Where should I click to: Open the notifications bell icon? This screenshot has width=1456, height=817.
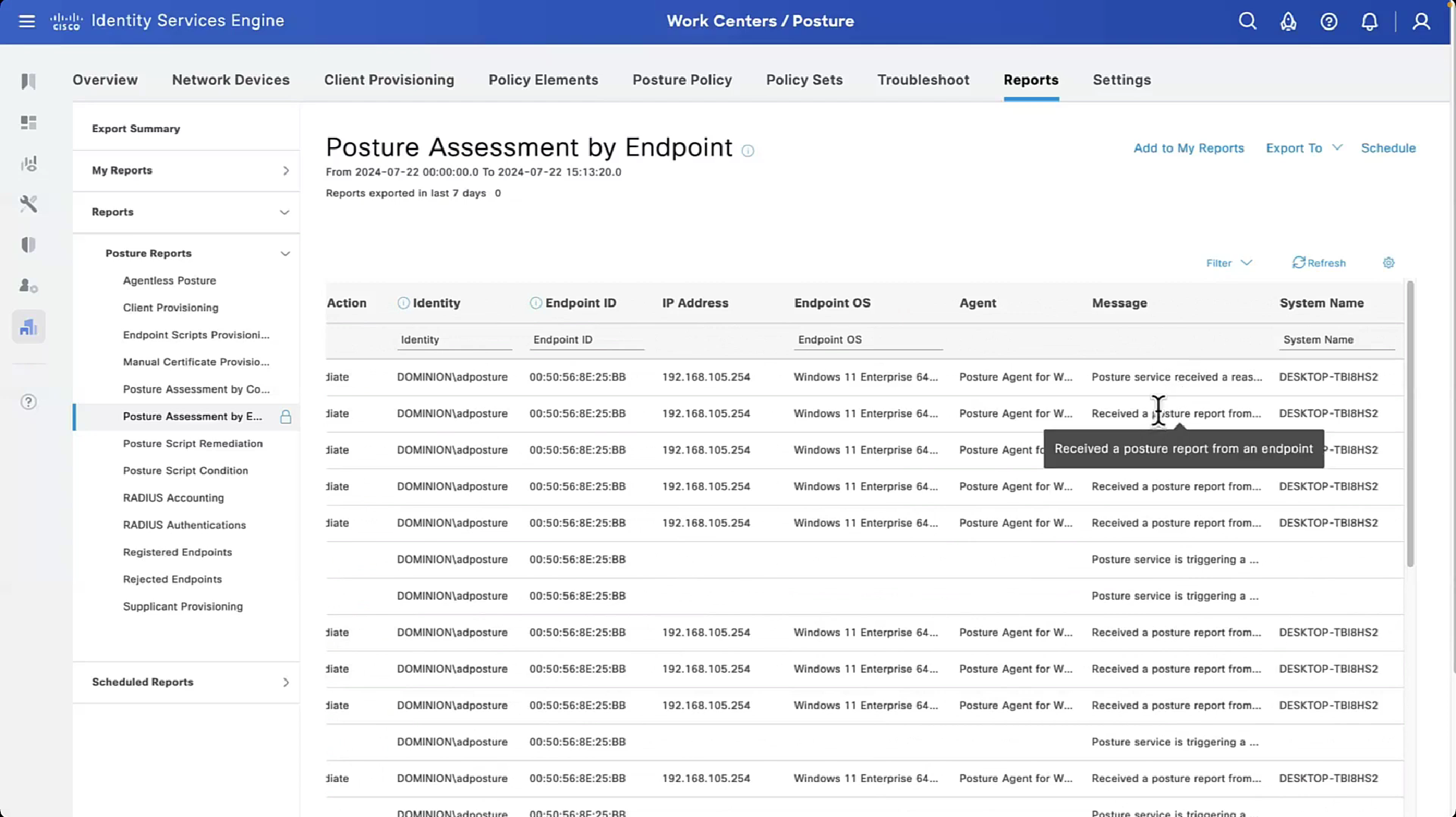[1369, 21]
